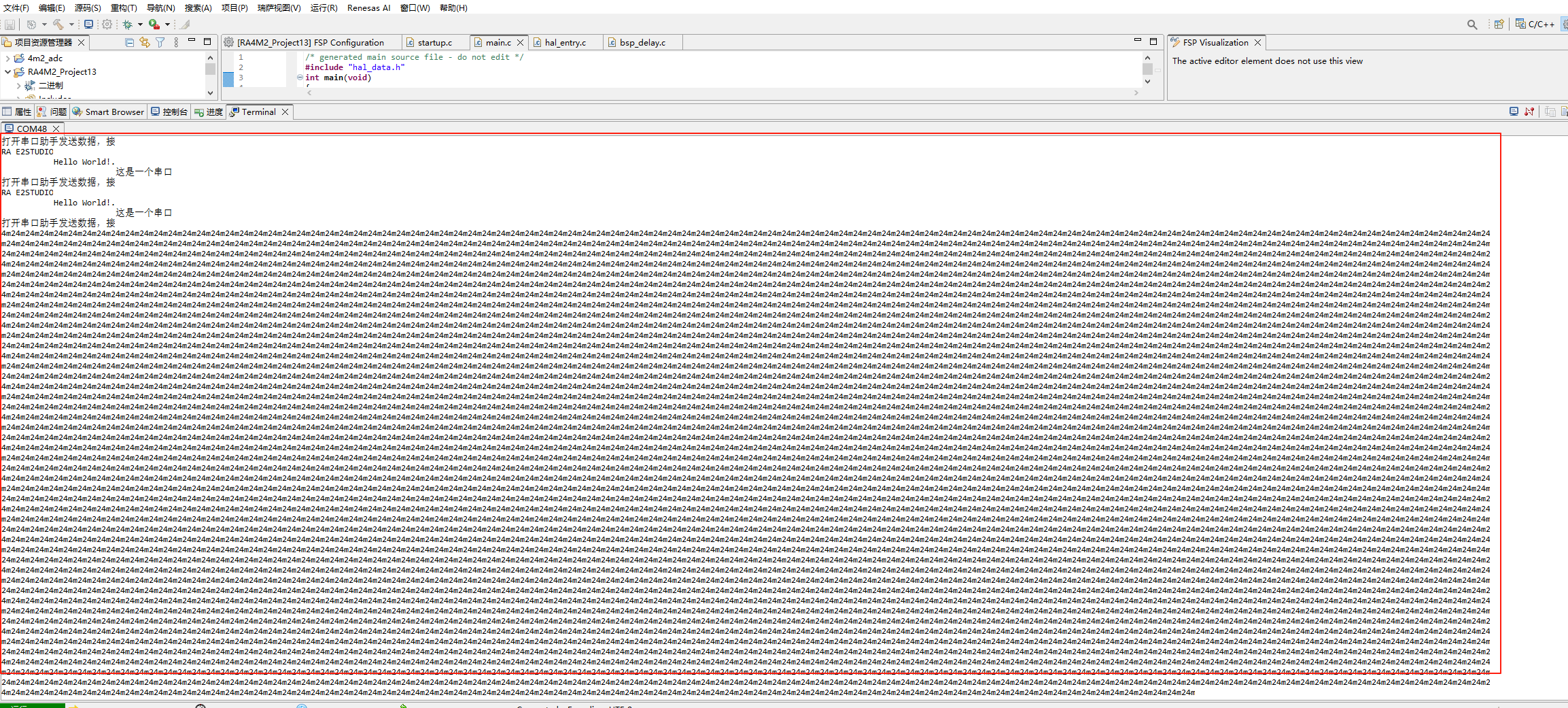Image resolution: width=1568 pixels, height=708 pixels.
Task: Open the Run button dropdown arrow
Action: pyautogui.click(x=168, y=24)
